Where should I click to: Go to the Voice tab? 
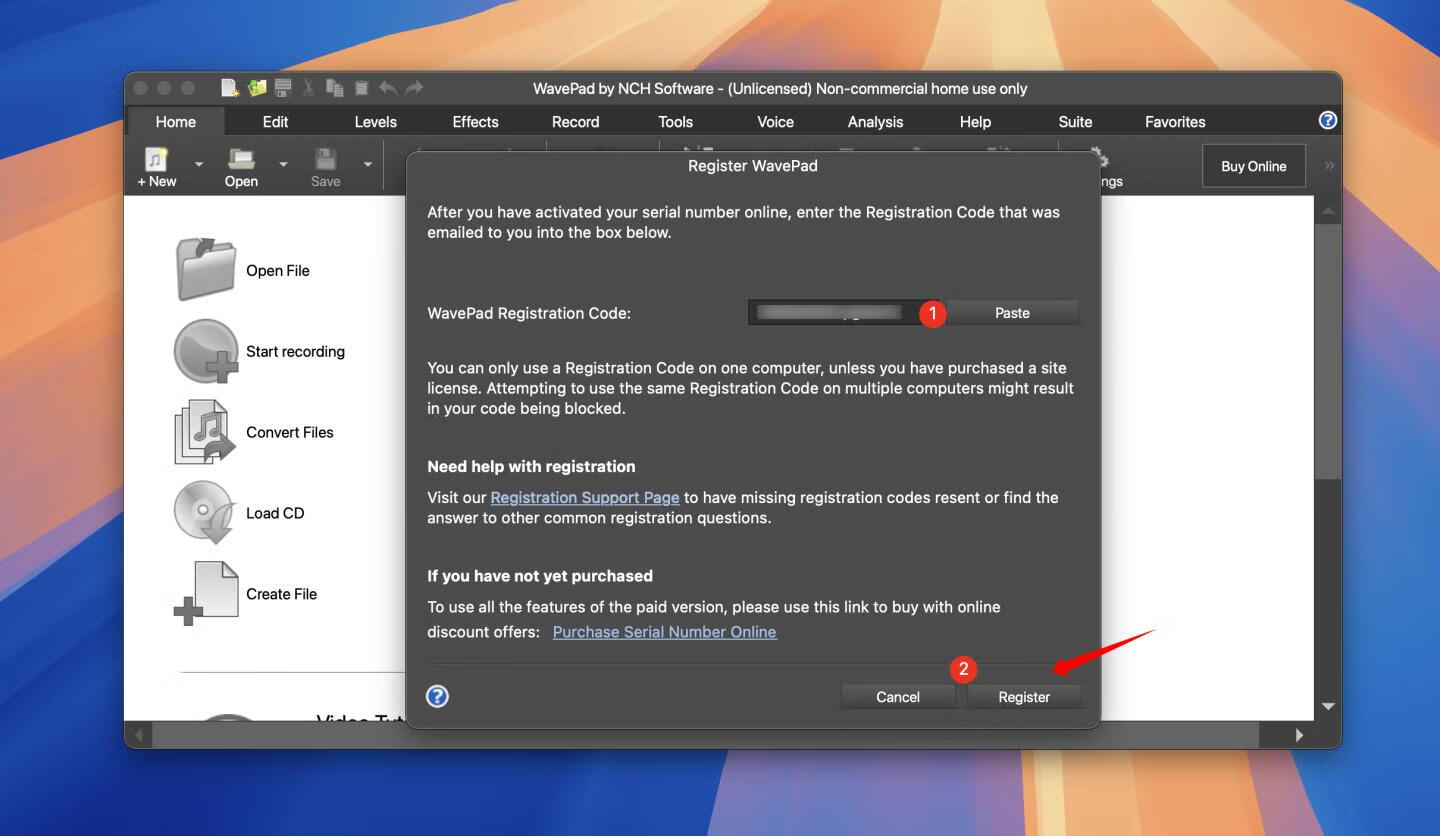(775, 122)
